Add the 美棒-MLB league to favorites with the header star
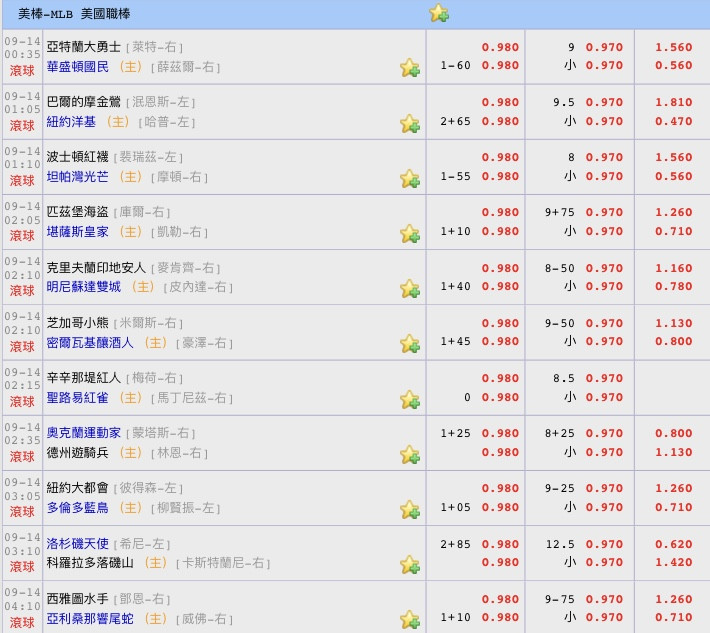The image size is (710, 633). click(x=439, y=13)
